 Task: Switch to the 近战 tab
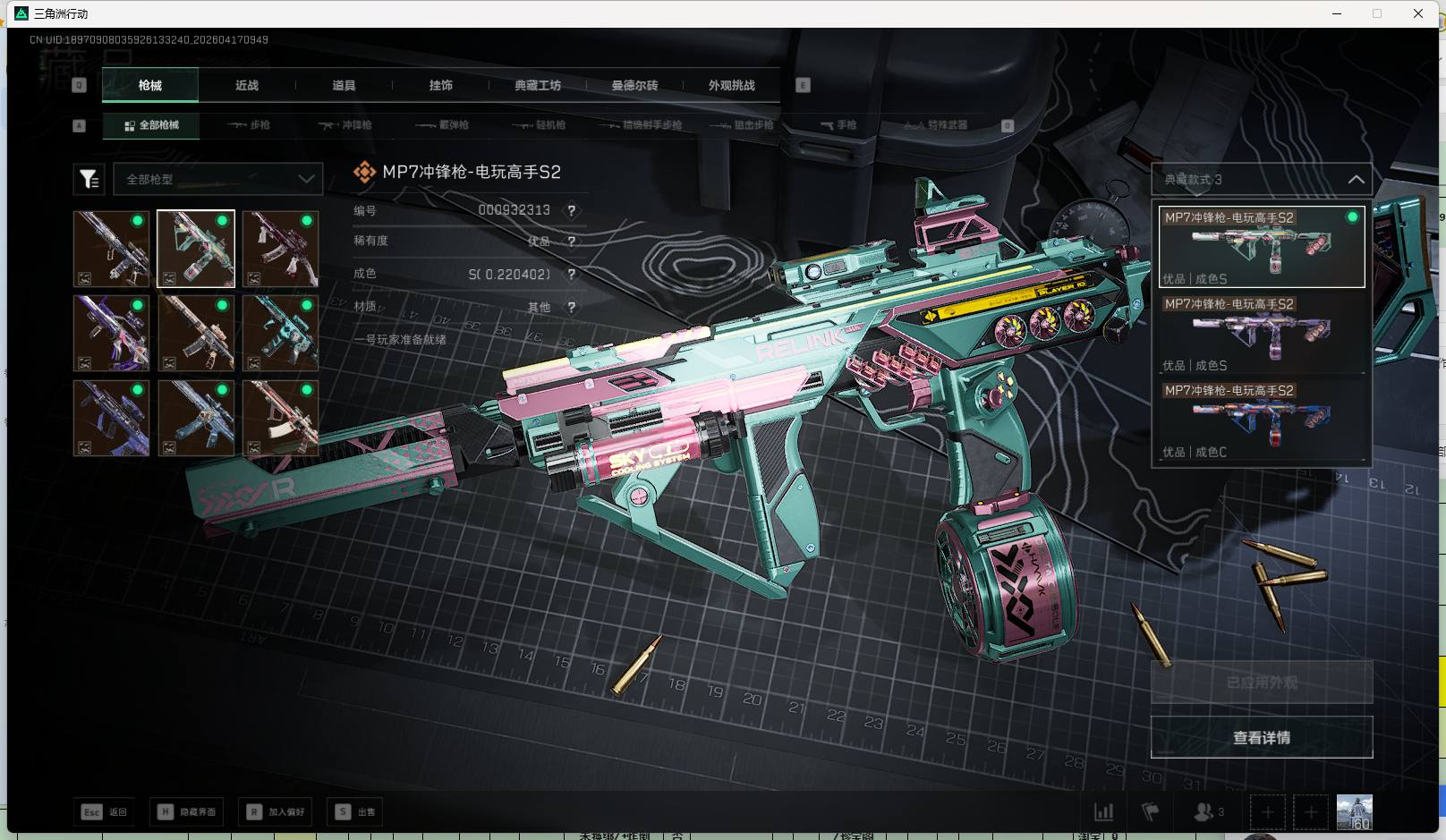pos(247,86)
